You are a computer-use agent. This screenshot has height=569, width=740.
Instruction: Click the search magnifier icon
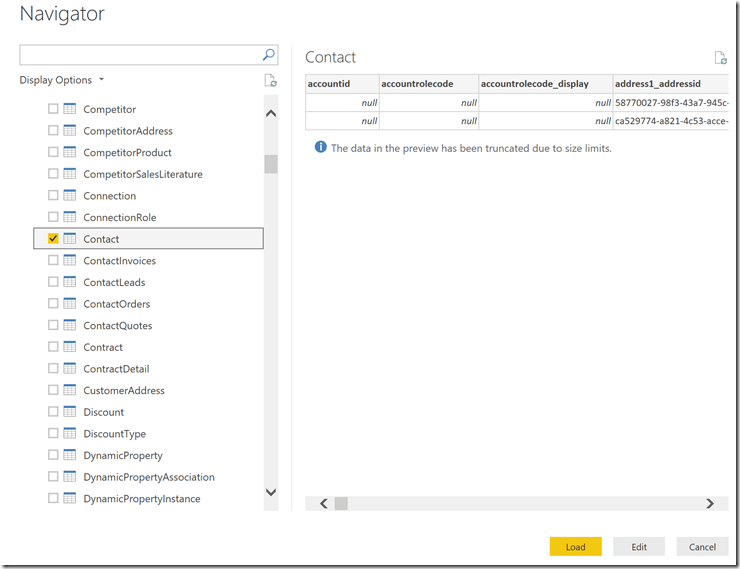268,55
